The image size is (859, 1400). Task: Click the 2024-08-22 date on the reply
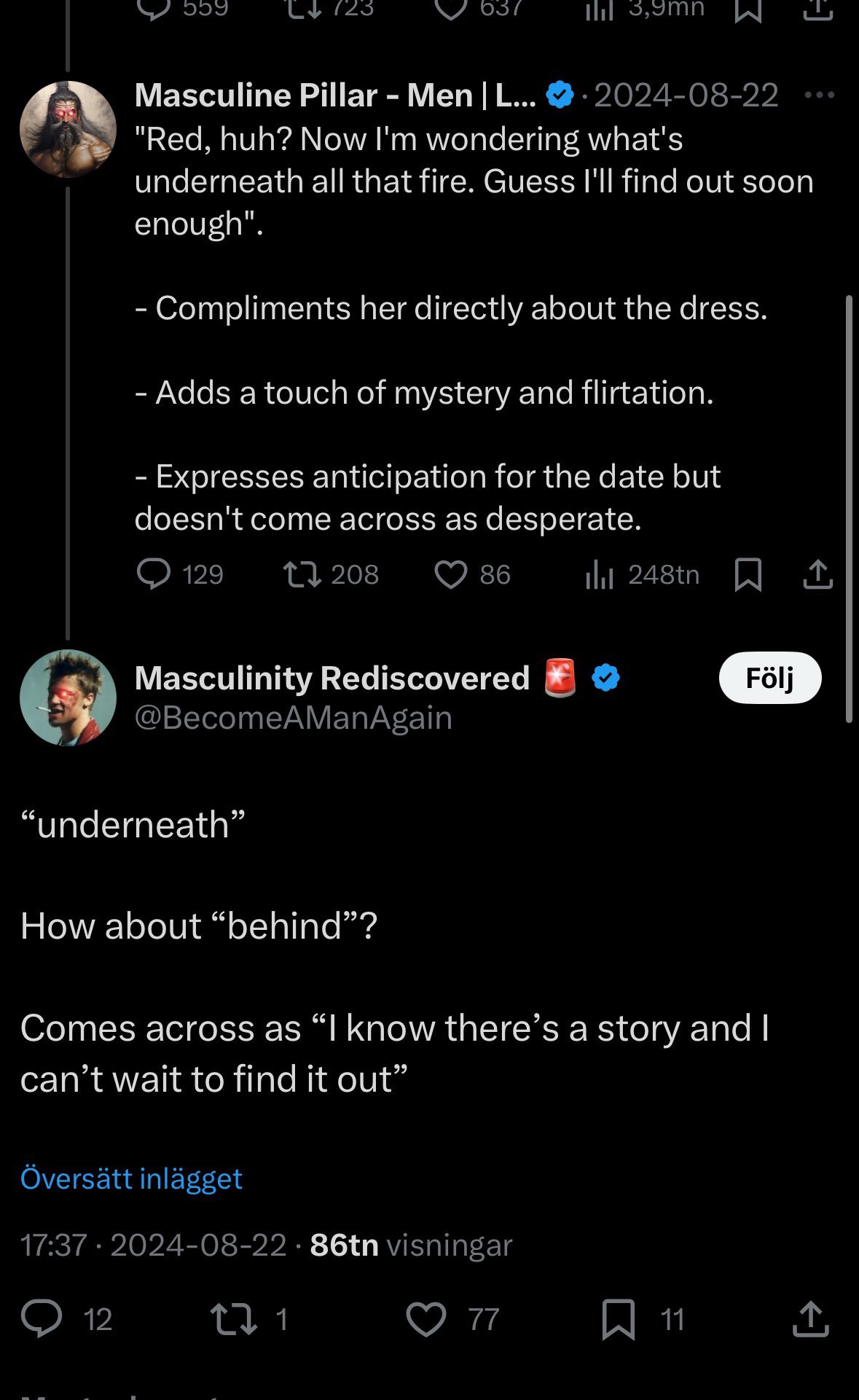tap(686, 95)
